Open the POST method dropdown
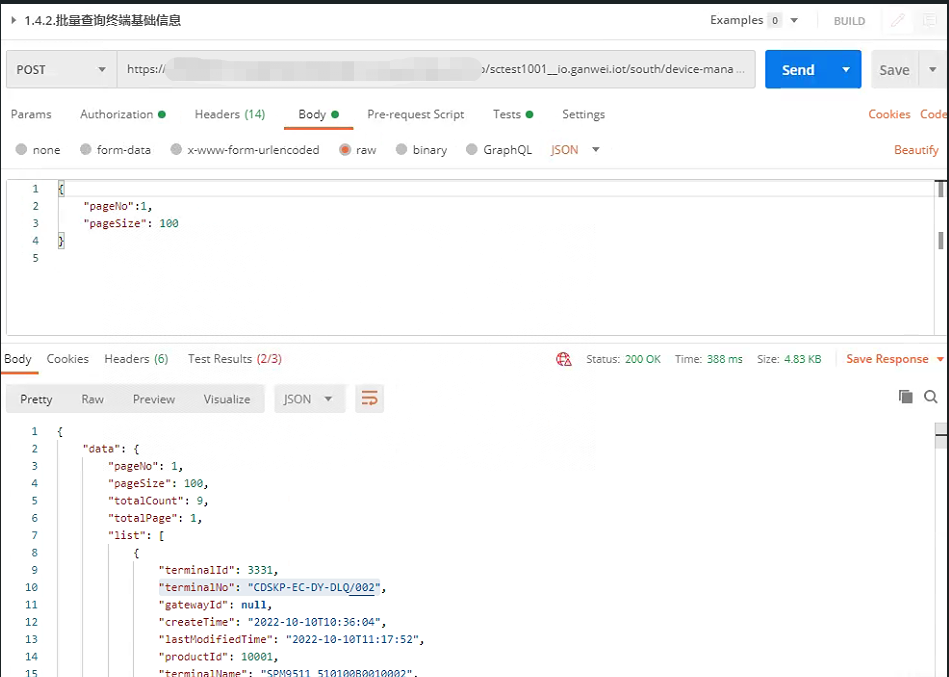949x677 pixels. click(x=60, y=70)
